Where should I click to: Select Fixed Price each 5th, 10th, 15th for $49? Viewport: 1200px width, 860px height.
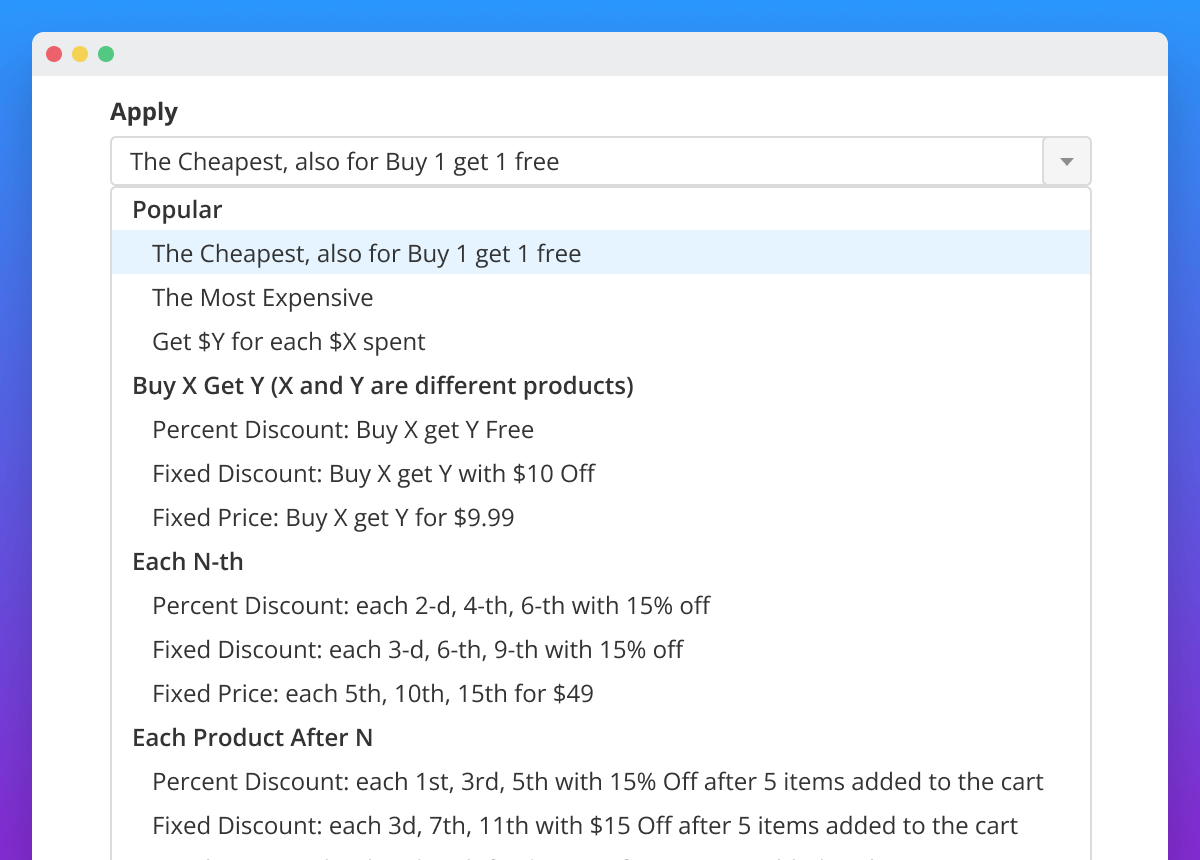[372, 693]
